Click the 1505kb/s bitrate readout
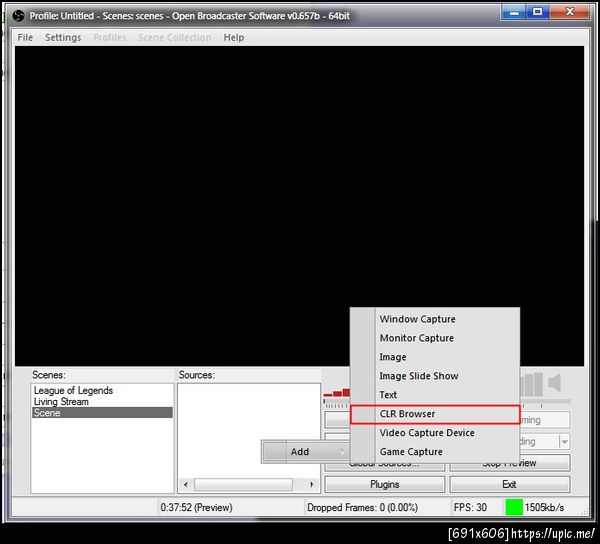Image resolution: width=600 pixels, height=544 pixels. pyautogui.click(x=545, y=508)
